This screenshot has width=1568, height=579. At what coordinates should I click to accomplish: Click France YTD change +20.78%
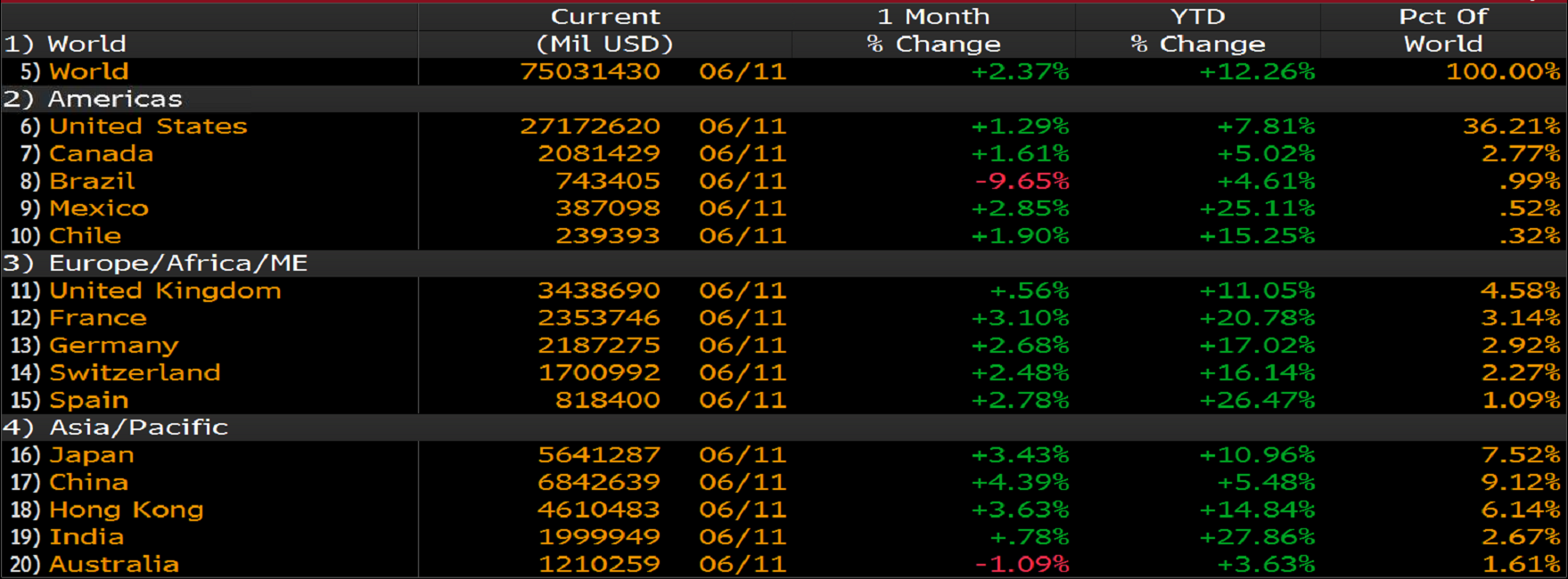click(x=1257, y=318)
